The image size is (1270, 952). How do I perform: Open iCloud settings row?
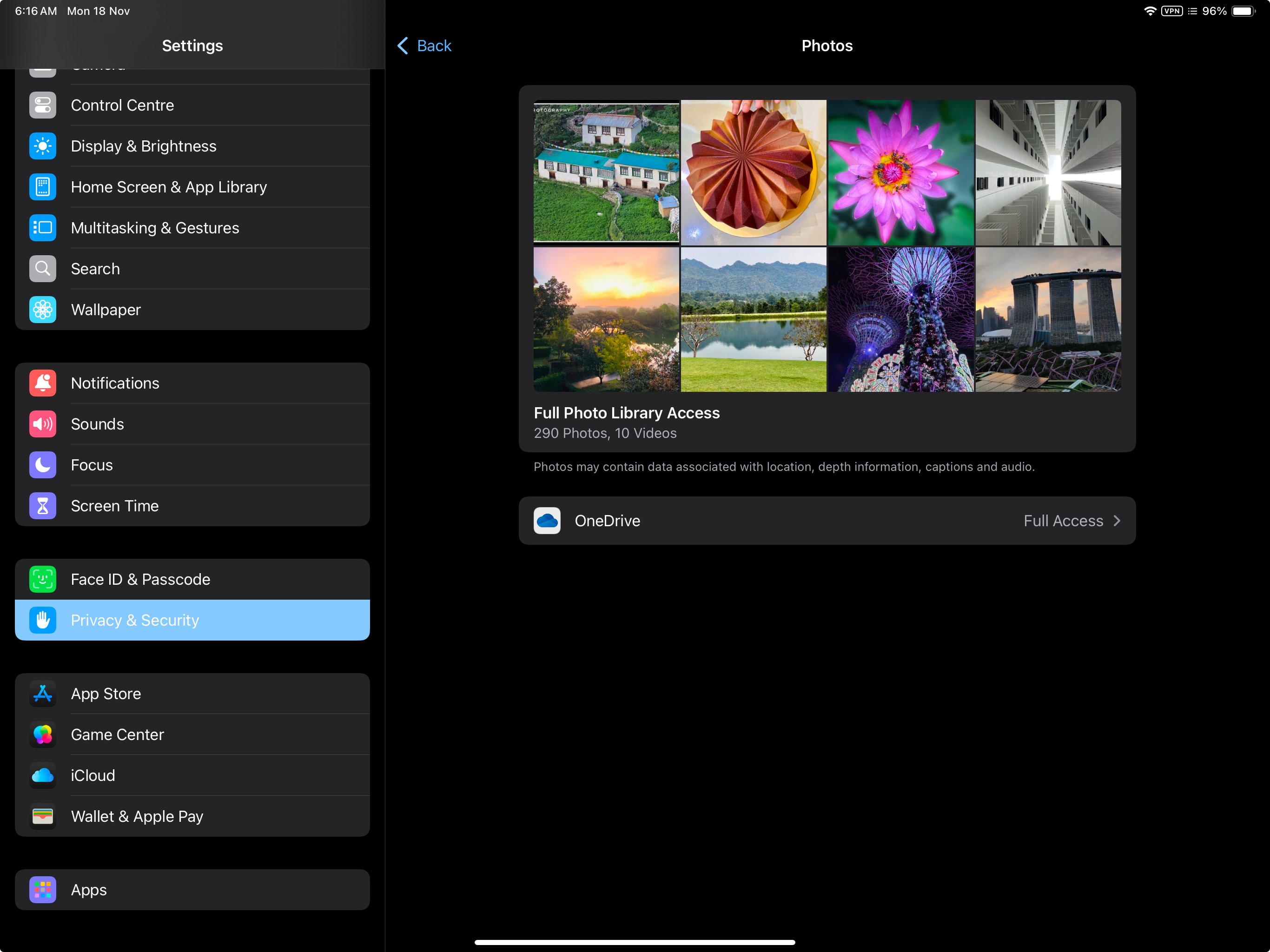192,775
